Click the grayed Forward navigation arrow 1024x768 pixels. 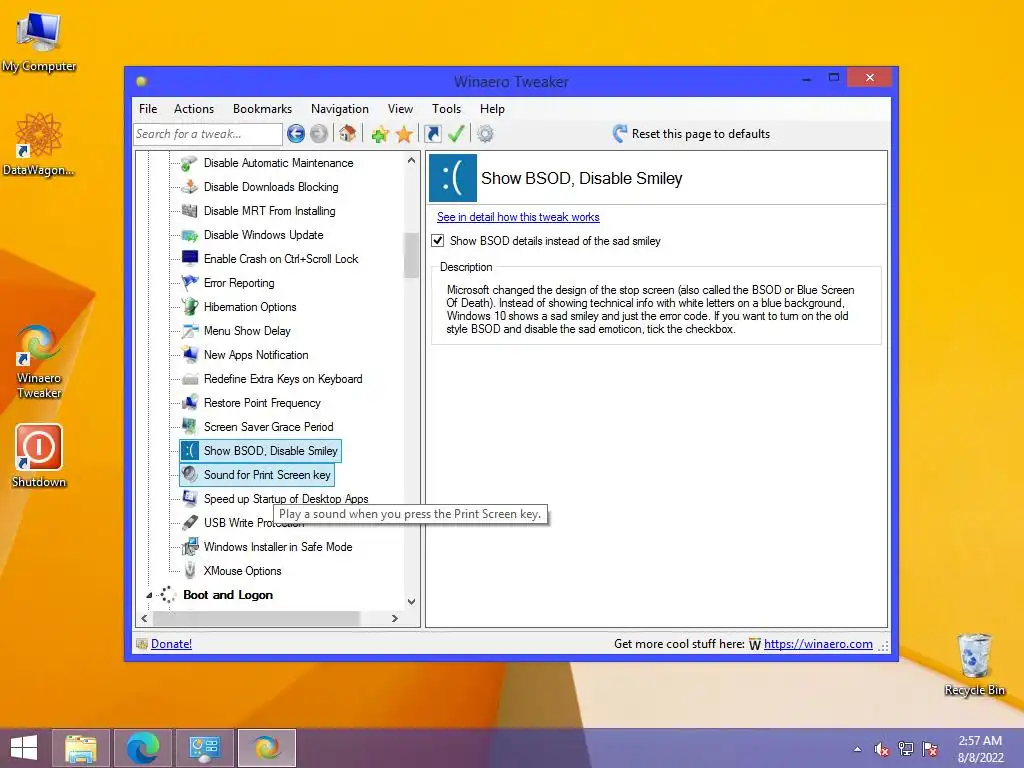tap(319, 134)
